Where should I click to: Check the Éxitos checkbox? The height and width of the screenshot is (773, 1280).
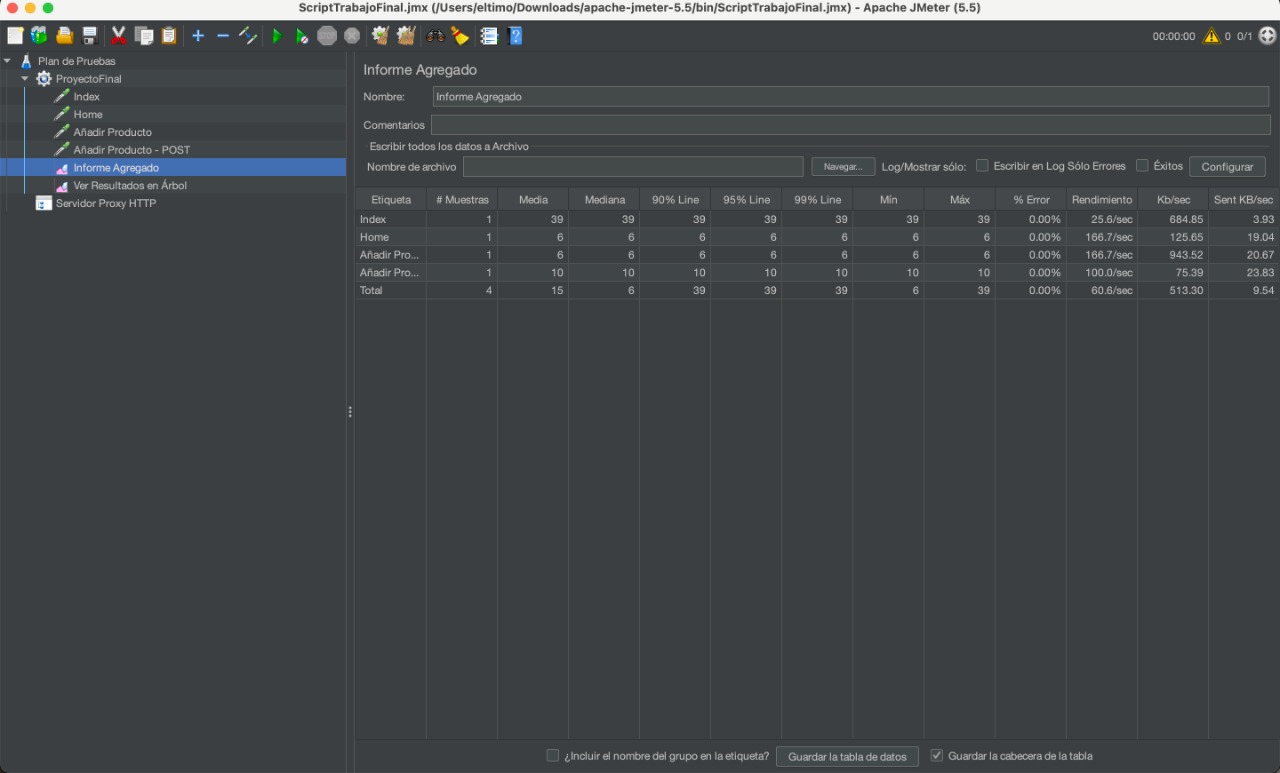pyautogui.click(x=1141, y=166)
